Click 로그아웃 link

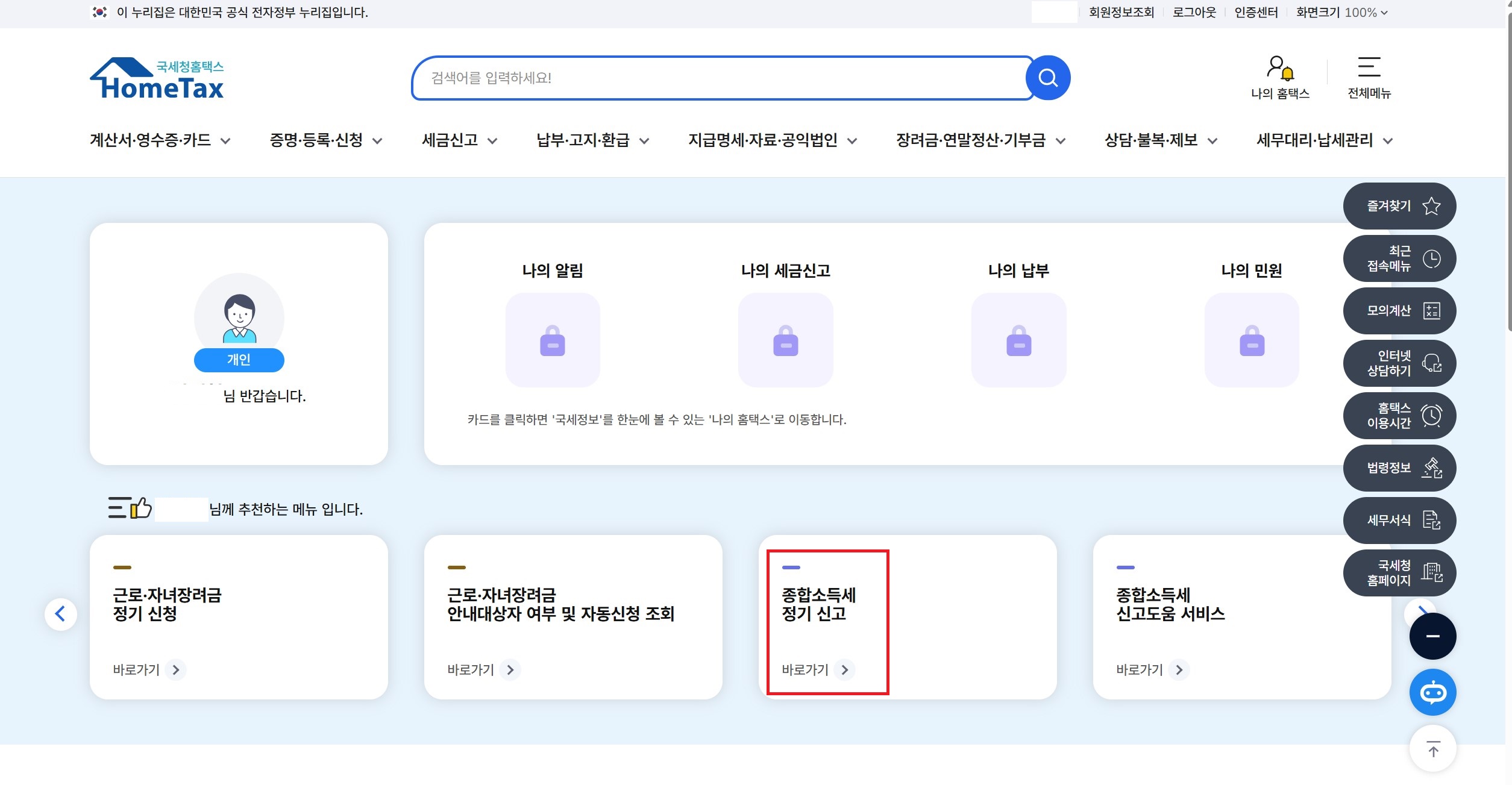1194,13
